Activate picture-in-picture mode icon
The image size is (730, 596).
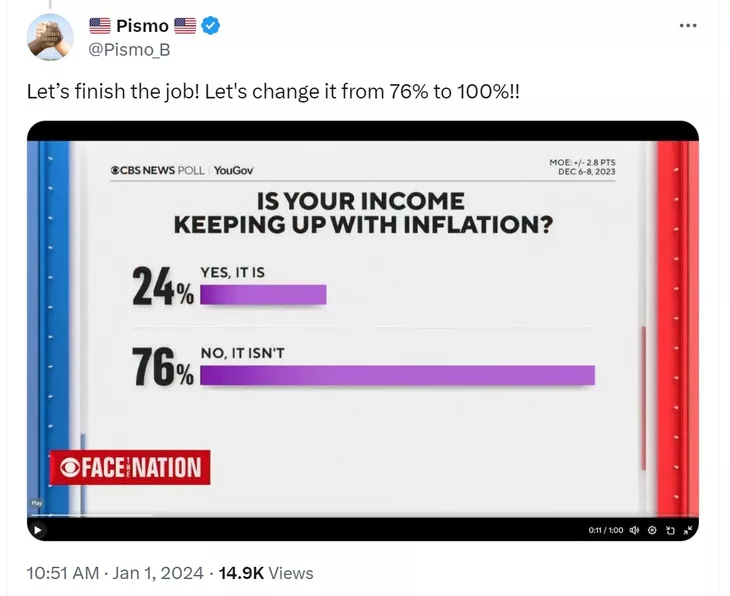(670, 530)
